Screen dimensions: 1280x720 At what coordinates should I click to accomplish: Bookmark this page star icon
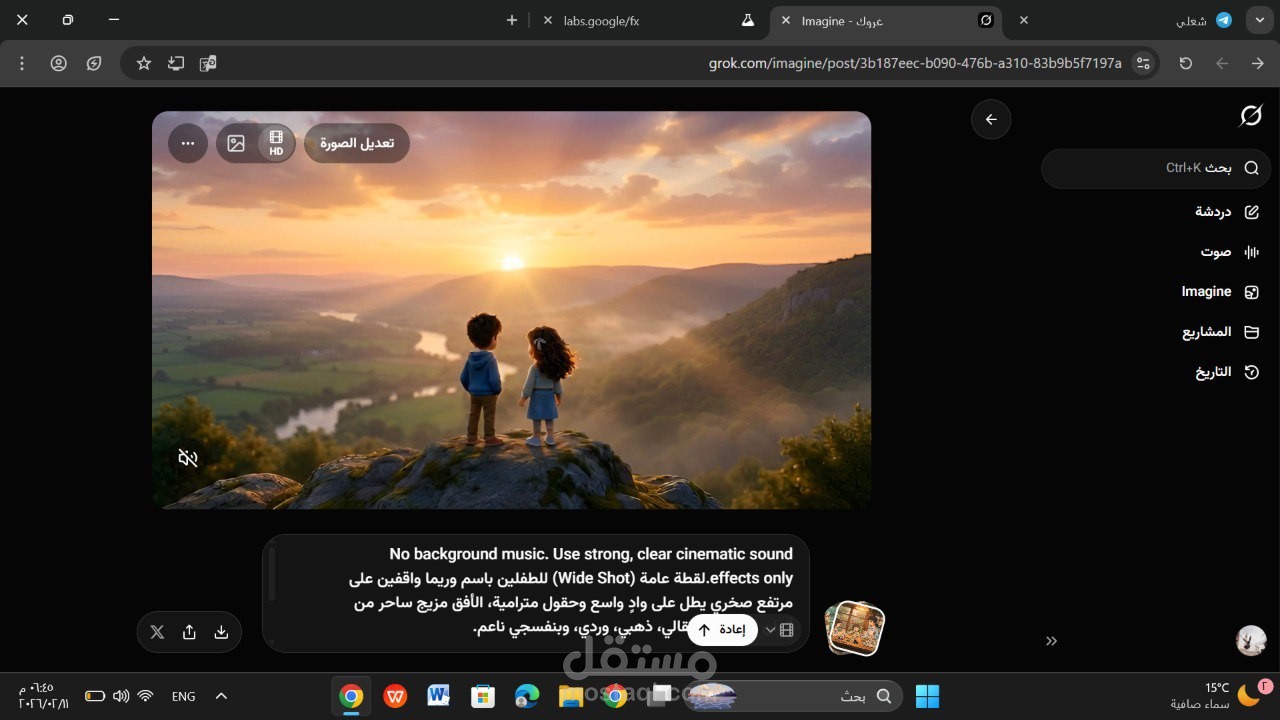(x=144, y=63)
